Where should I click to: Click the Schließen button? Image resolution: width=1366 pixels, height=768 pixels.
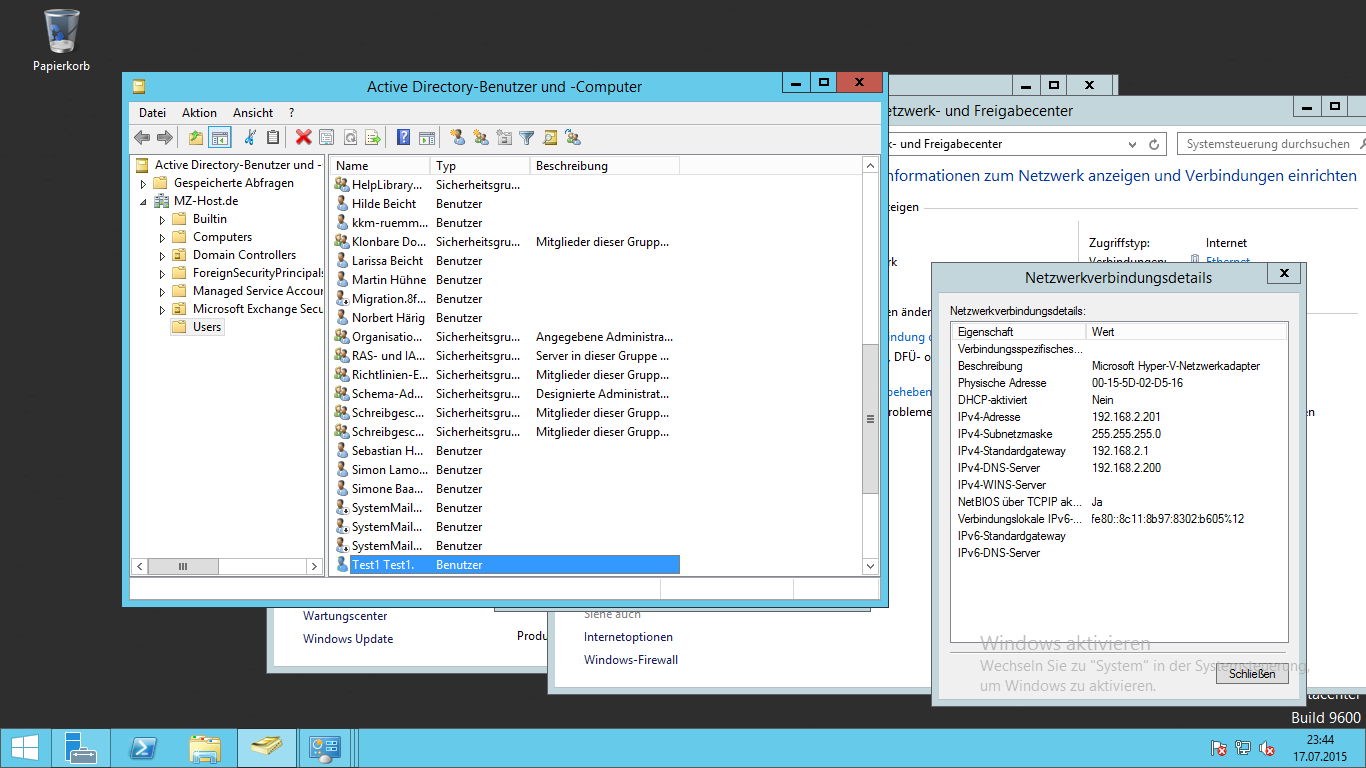1252,674
